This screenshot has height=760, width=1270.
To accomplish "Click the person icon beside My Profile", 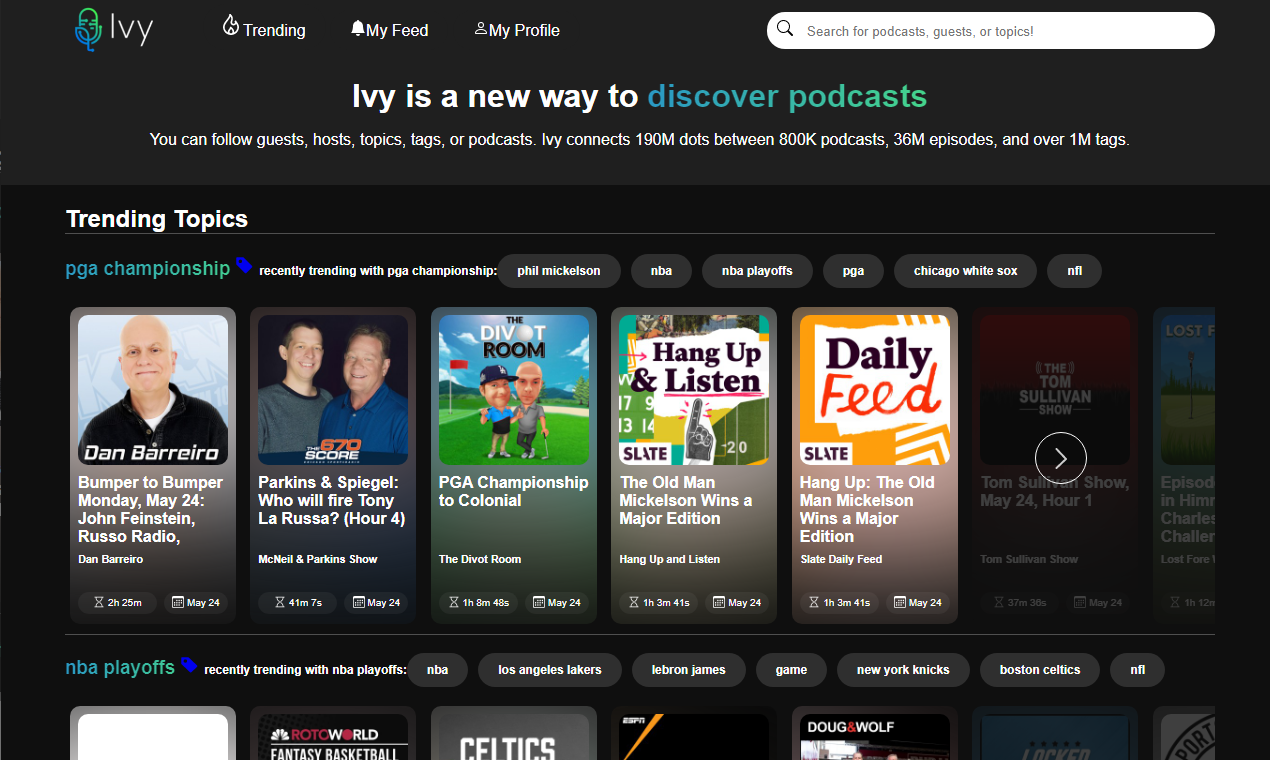I will pos(481,28).
